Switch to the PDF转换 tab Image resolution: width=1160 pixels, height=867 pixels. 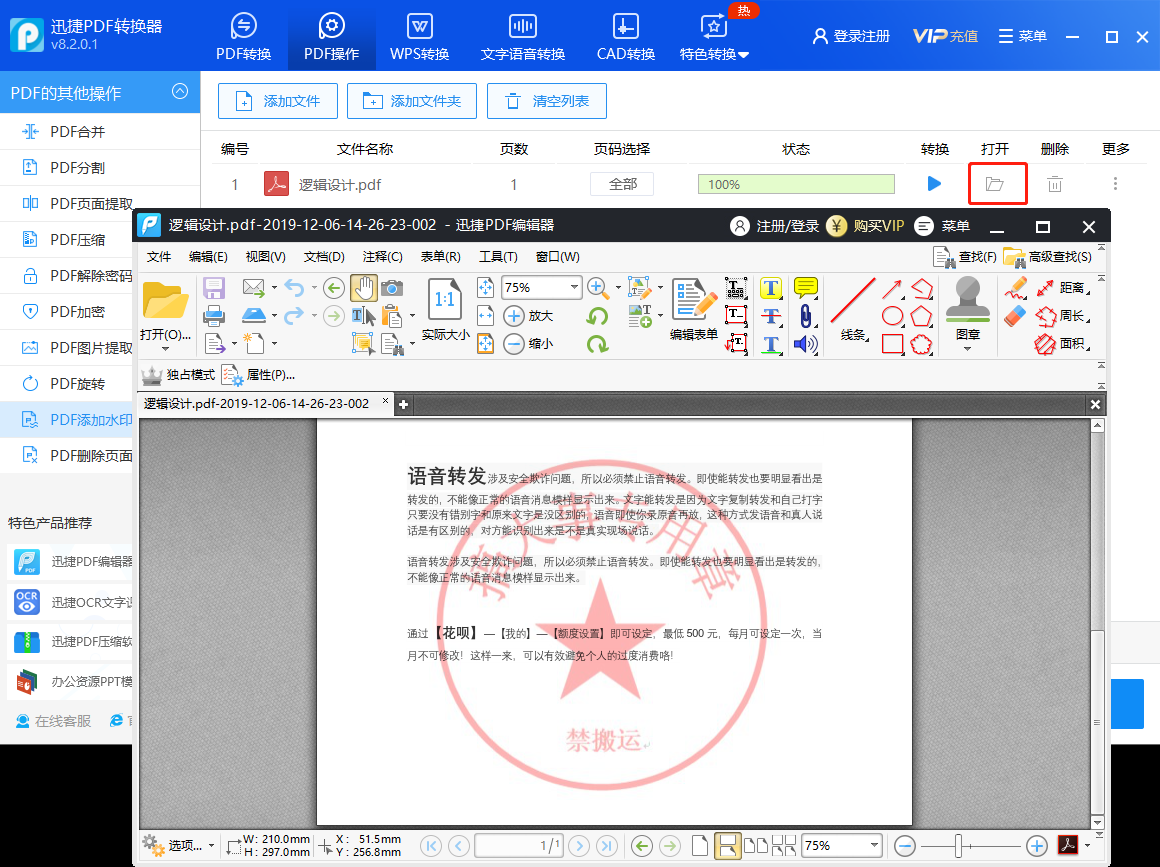coord(243,37)
